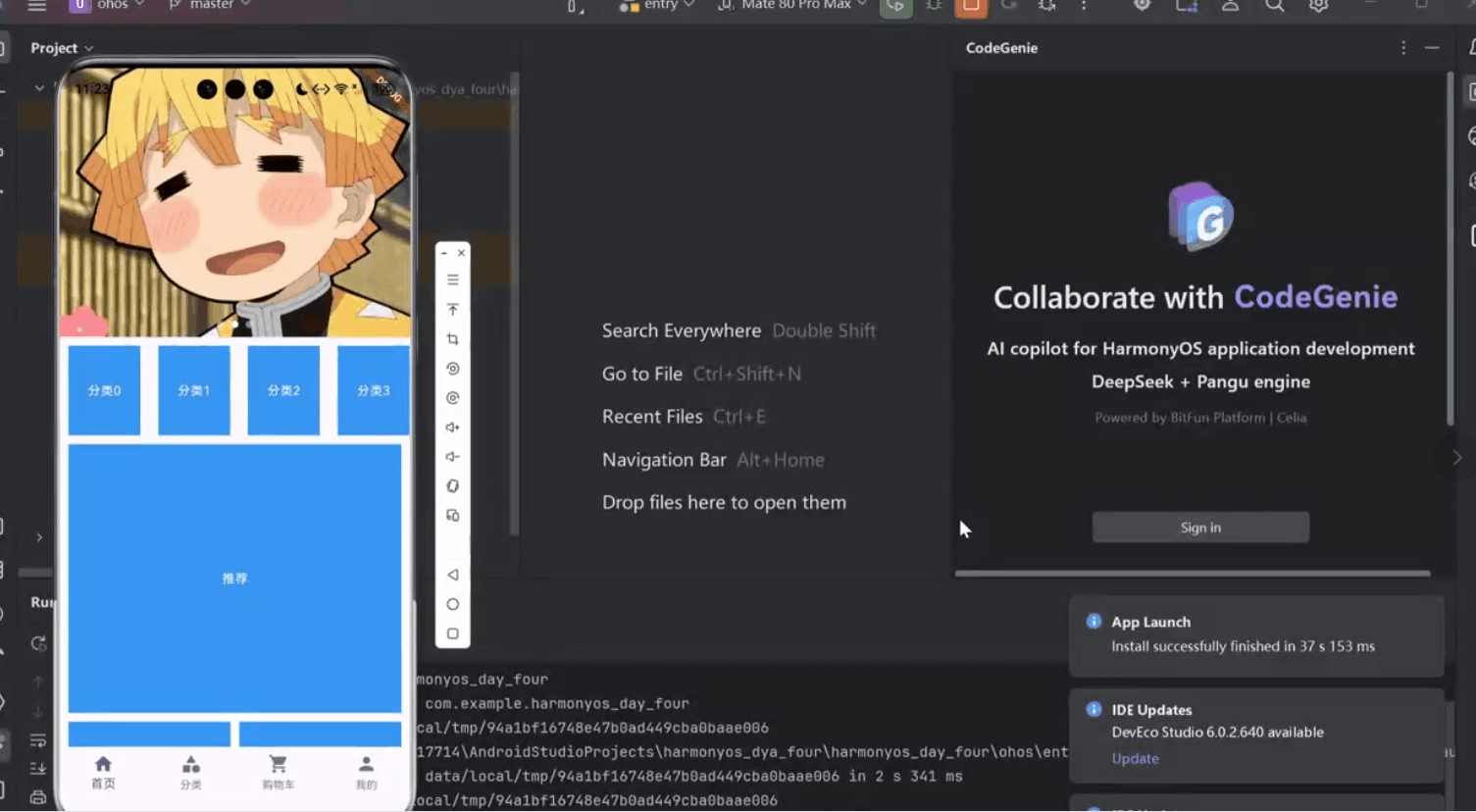Go to the 我的 profile tab
Screen dimensions: 1476x812
pyautogui.click(x=366, y=772)
